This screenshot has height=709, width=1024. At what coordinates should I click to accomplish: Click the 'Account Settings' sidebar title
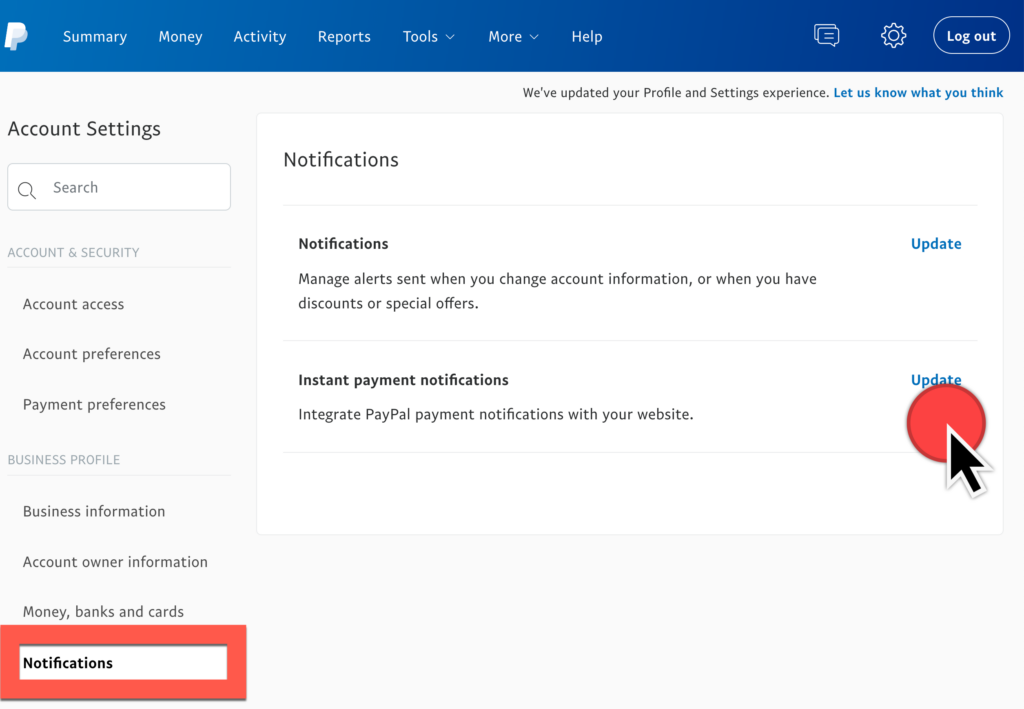tap(84, 129)
